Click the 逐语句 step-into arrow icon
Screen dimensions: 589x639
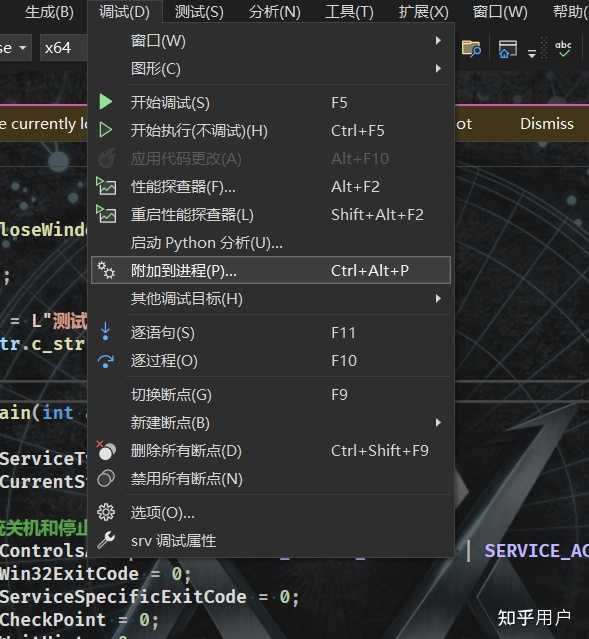[106, 332]
